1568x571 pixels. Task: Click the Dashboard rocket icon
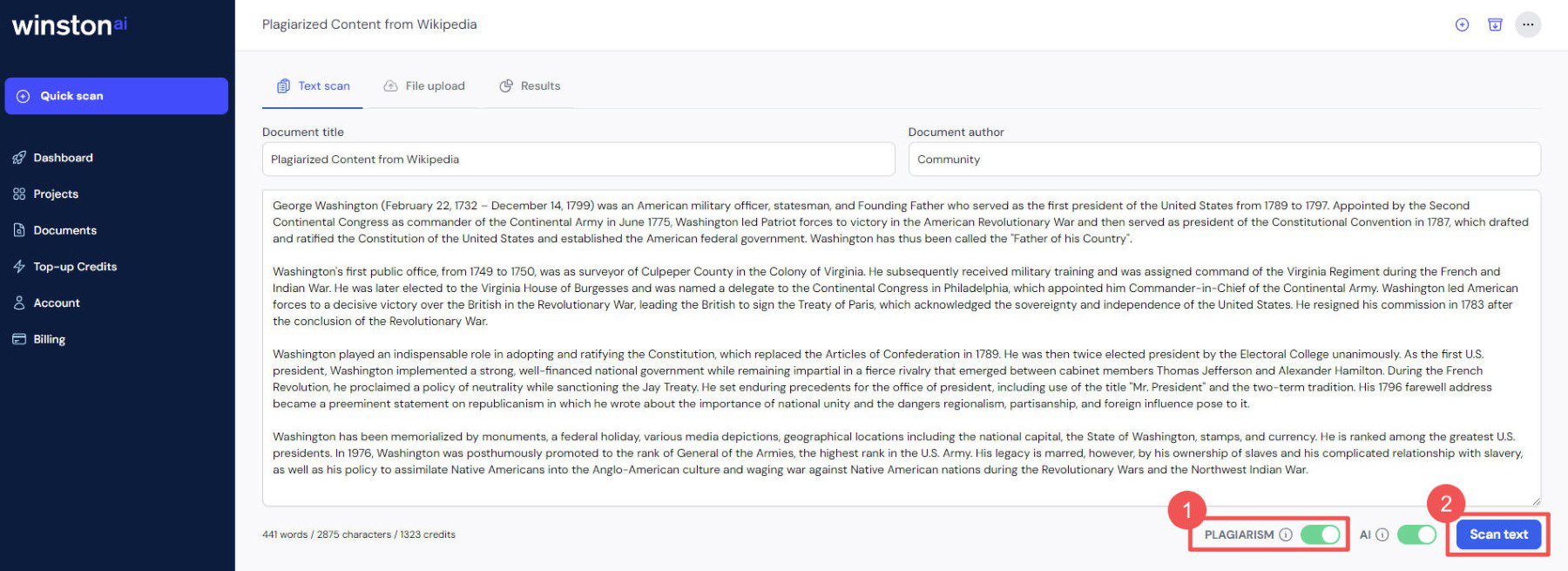[x=19, y=158]
